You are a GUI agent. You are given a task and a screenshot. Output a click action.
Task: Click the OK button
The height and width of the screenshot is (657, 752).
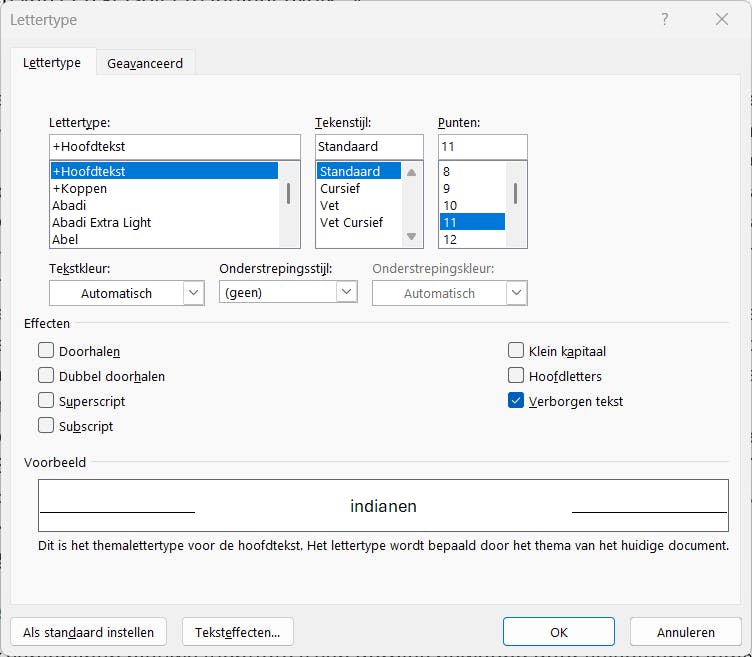coord(558,632)
